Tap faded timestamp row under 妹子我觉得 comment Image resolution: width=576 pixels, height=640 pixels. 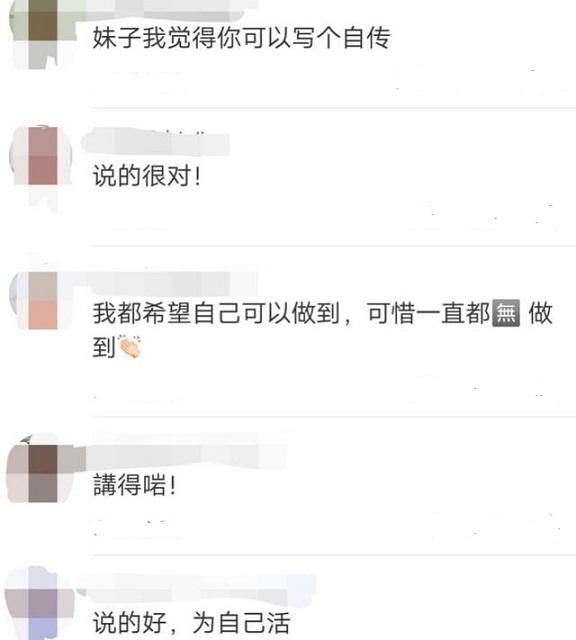[333, 82]
